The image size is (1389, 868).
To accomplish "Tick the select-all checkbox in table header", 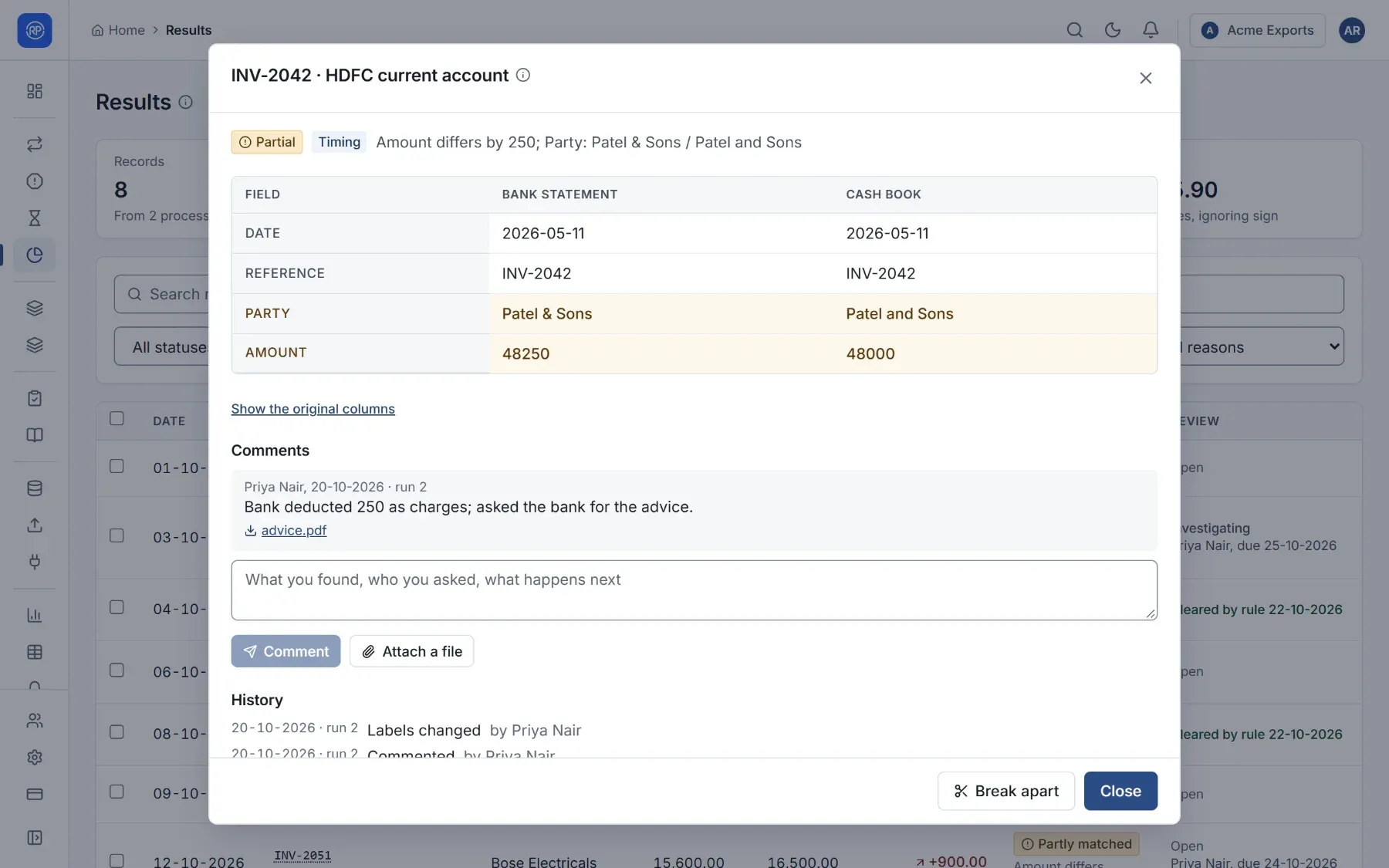I will 117,418.
